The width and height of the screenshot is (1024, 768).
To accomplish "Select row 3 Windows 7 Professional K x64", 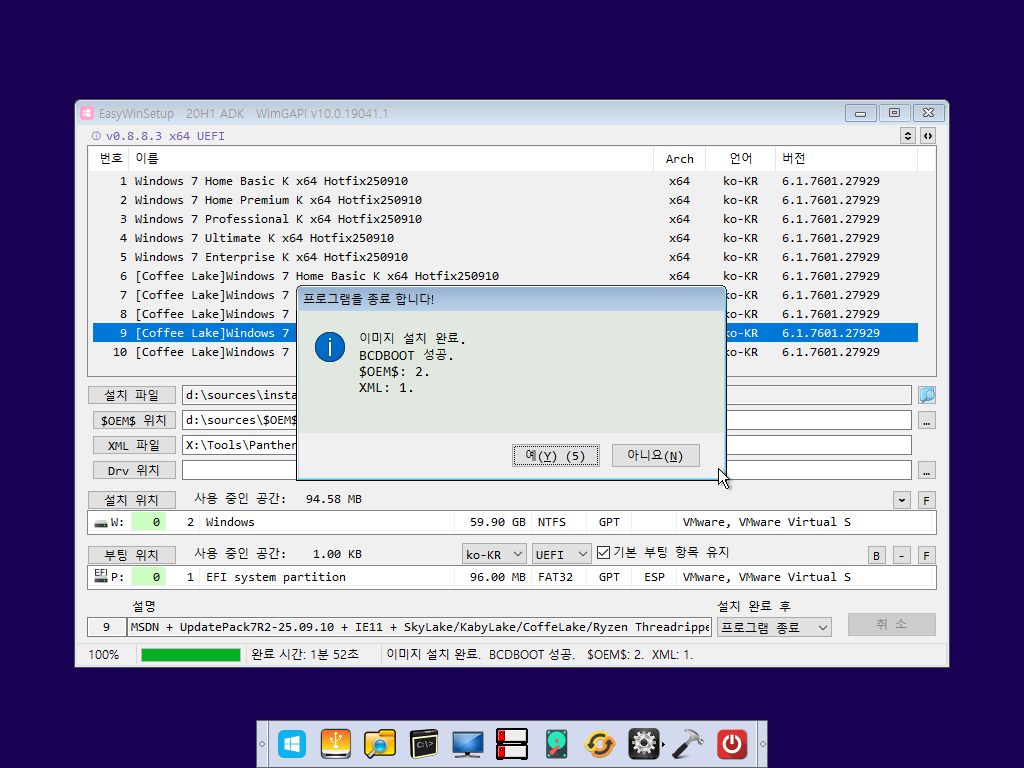I will tap(505, 219).
